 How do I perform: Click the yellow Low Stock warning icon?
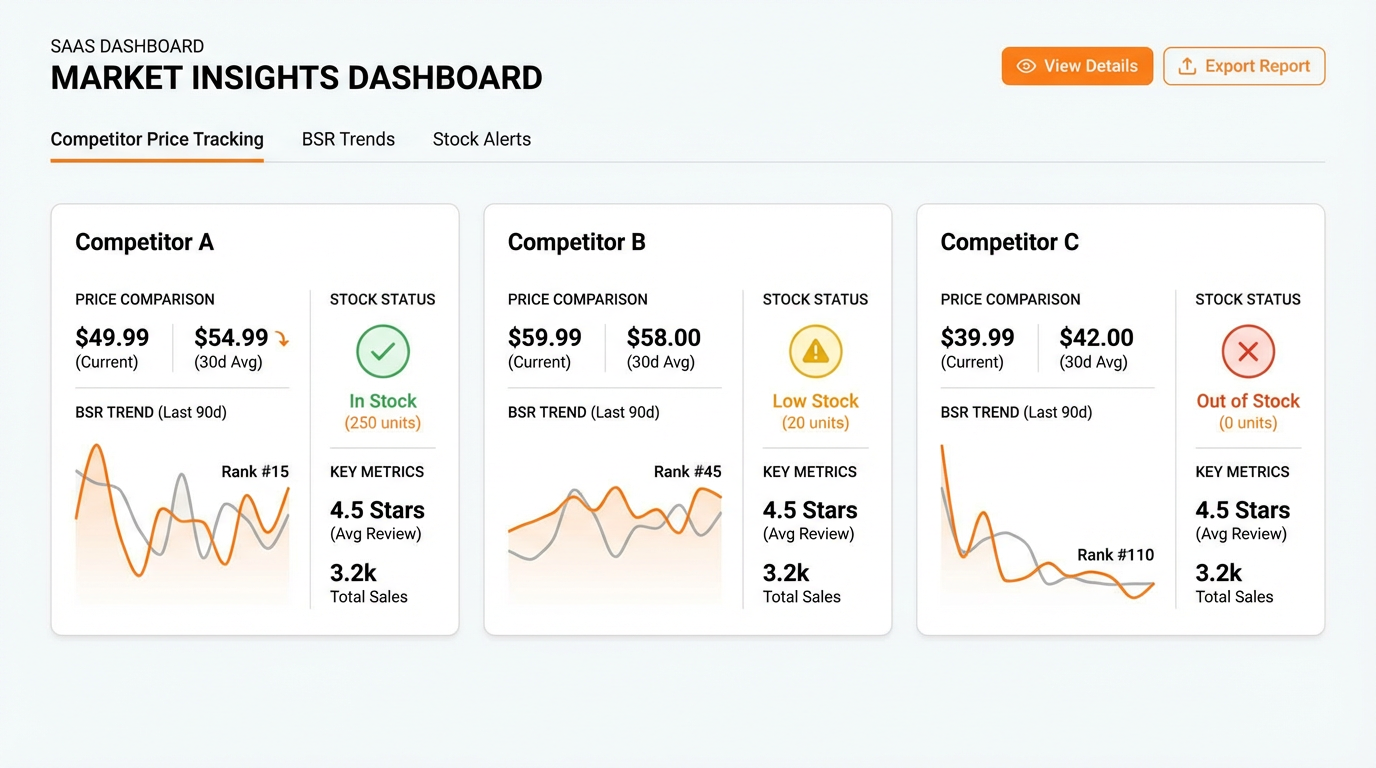pyautogui.click(x=816, y=351)
